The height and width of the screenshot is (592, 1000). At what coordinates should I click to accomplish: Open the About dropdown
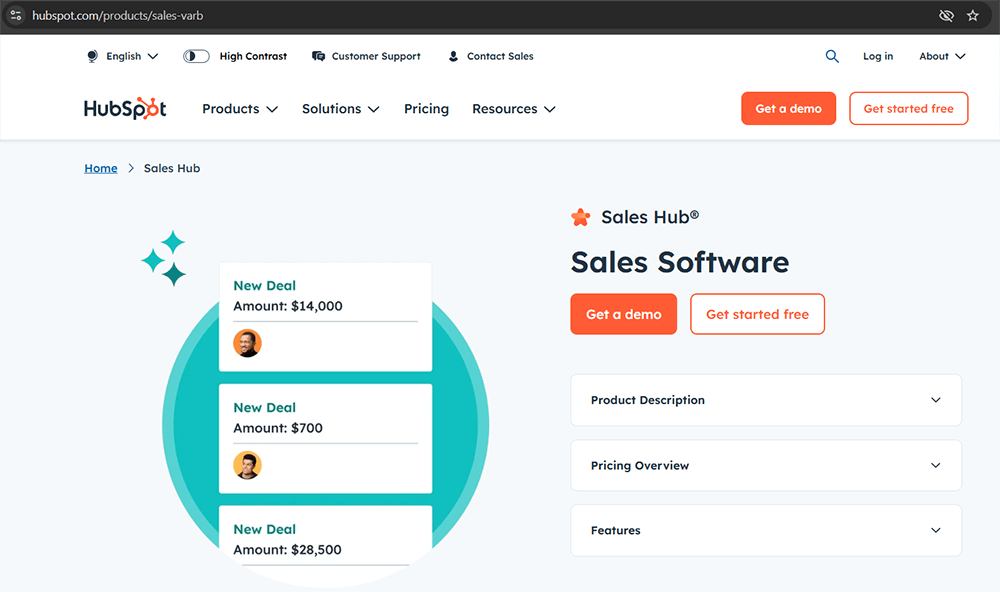pos(942,57)
